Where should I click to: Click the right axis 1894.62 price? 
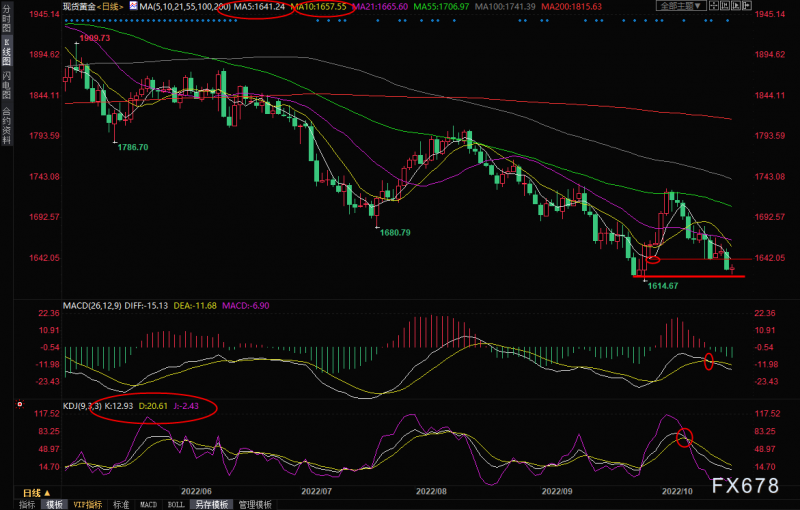pyautogui.click(x=769, y=54)
